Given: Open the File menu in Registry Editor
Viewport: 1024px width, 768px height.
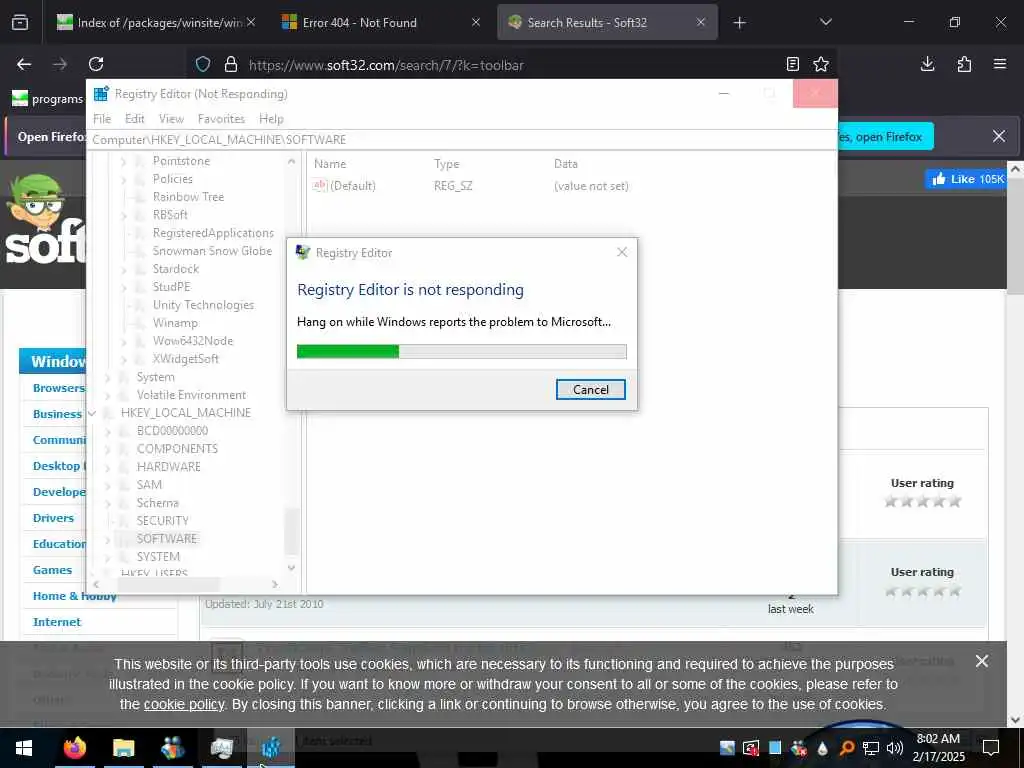Looking at the screenshot, I should tap(102, 119).
